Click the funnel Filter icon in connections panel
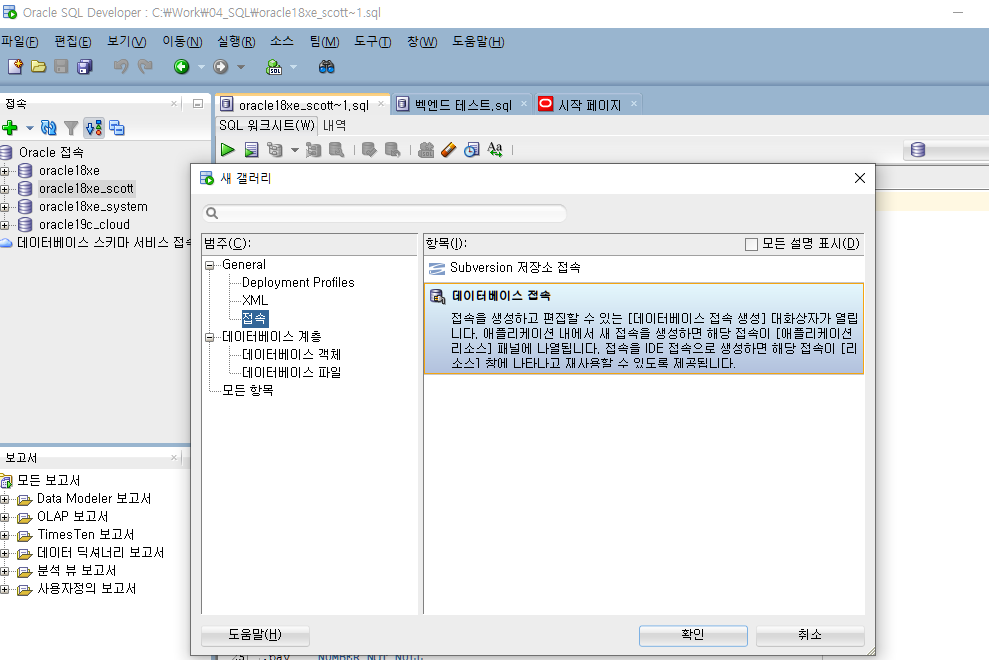Screen dimensions: 989x660 (x=71, y=128)
